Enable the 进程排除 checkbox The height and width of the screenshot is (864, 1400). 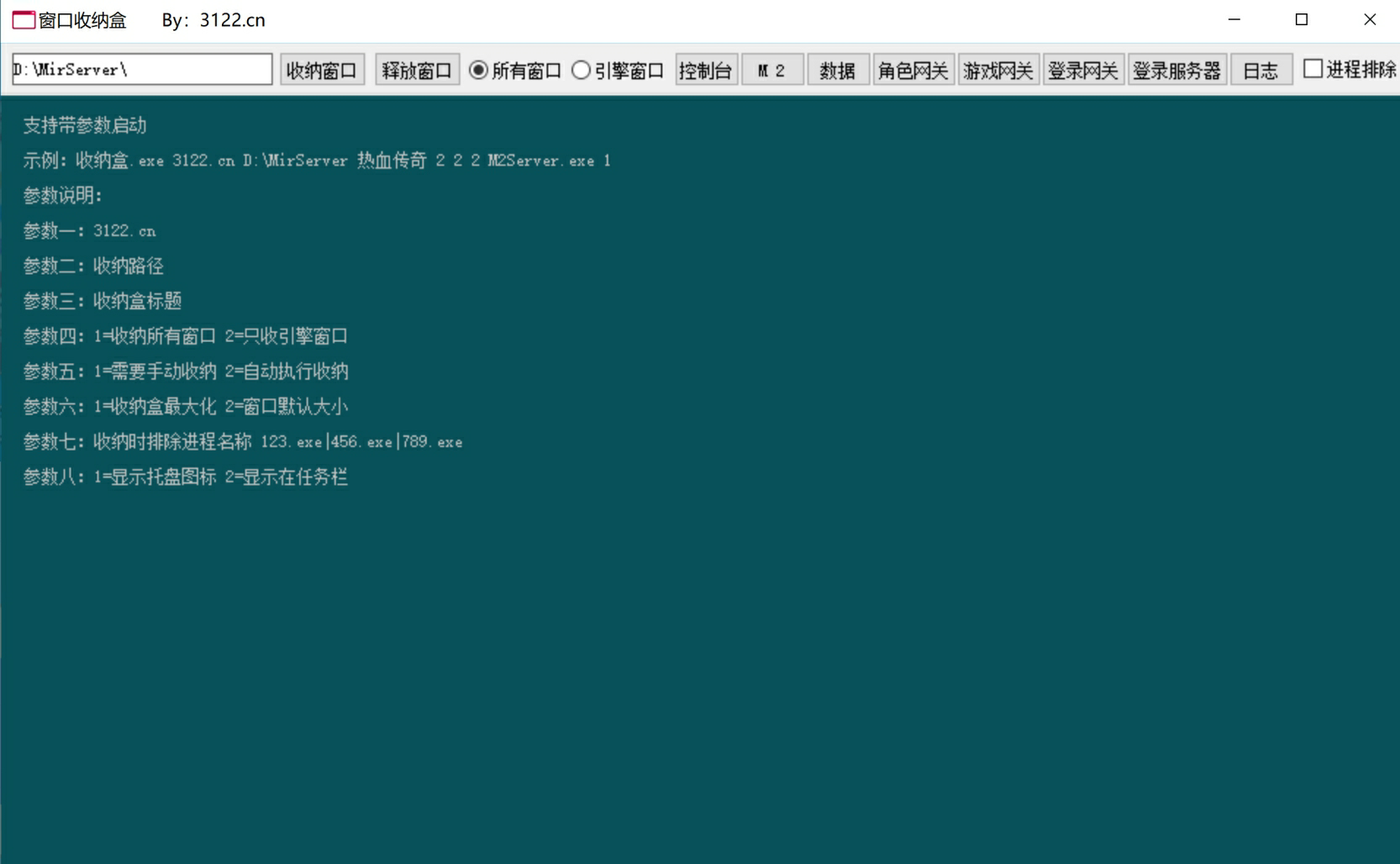(1350, 70)
